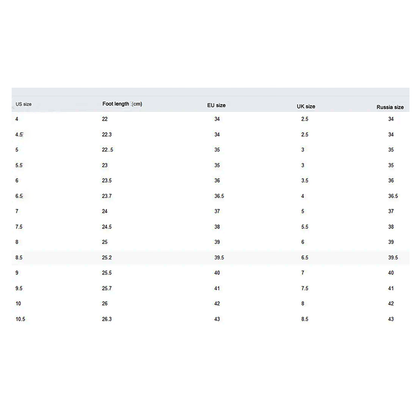Click the 26.3 foot length cell
The width and height of the screenshot is (416, 416).
pyautogui.click(x=107, y=319)
